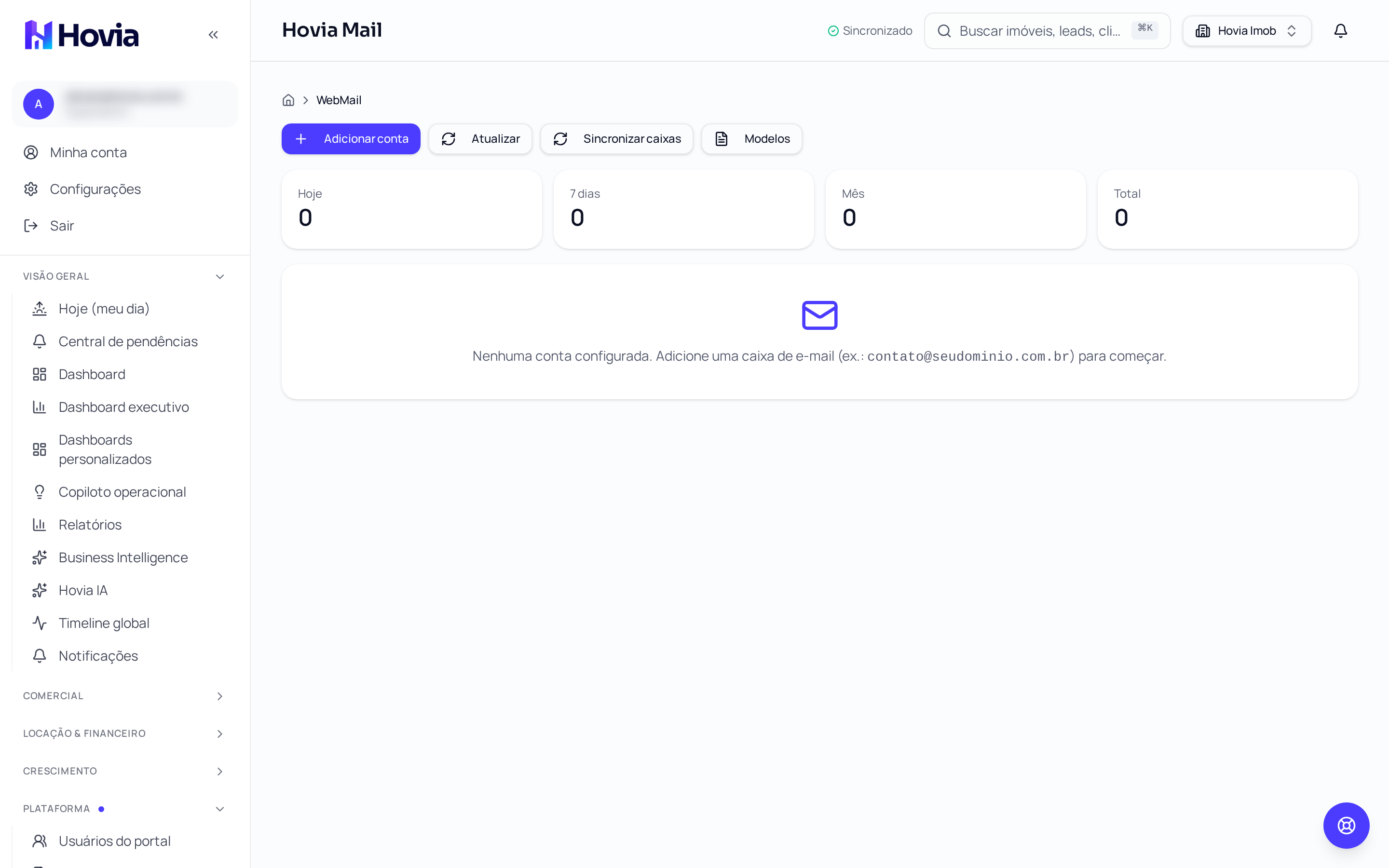Click the Minha conta person icon
The height and width of the screenshot is (868, 1389).
tap(31, 152)
